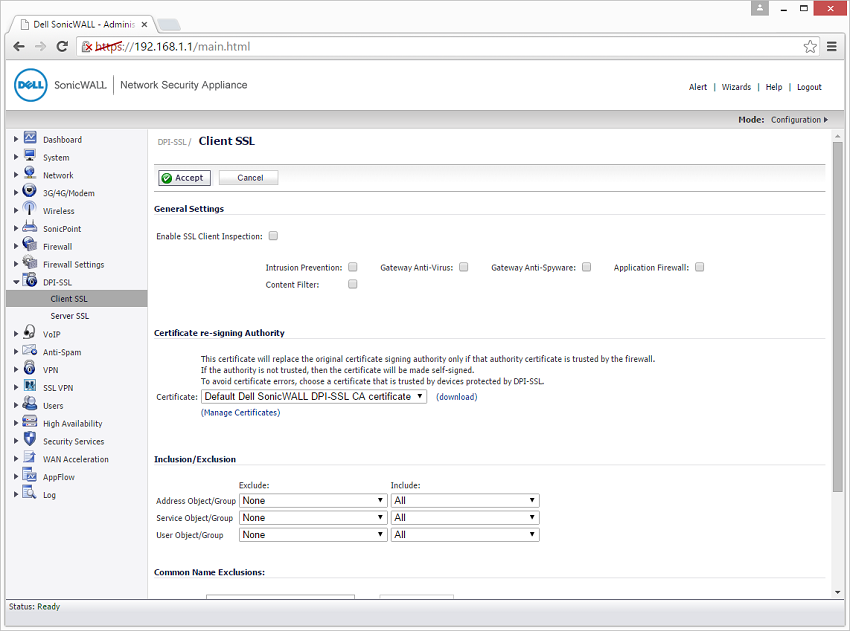Click the insecure HTTPS warning icon

point(87,47)
